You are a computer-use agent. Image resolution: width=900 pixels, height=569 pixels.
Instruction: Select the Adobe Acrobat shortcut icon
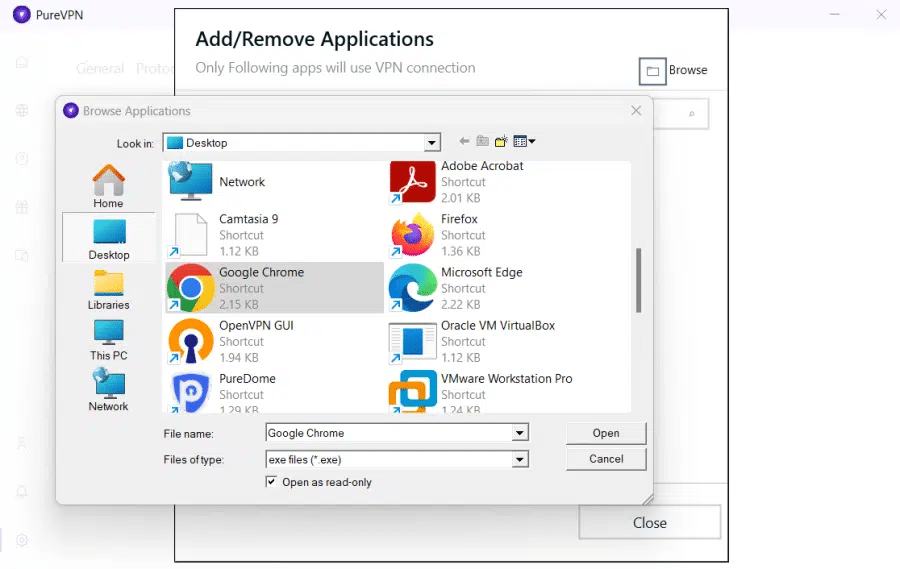point(412,183)
